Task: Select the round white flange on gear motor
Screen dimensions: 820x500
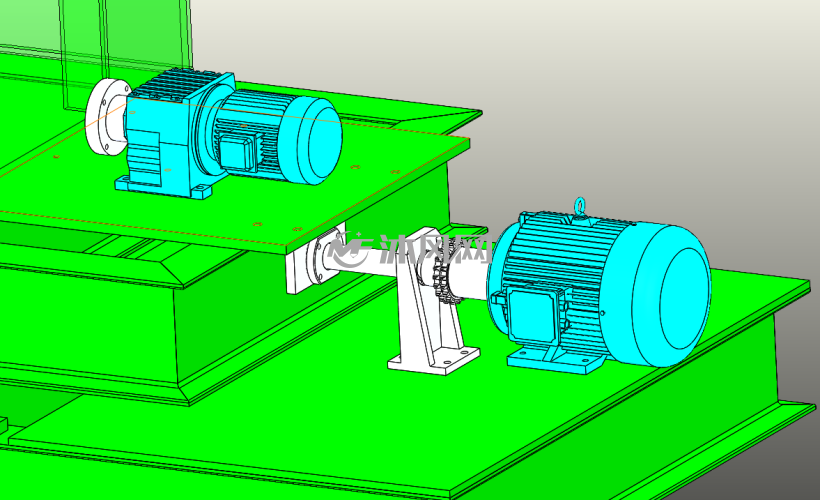Action: (106, 117)
